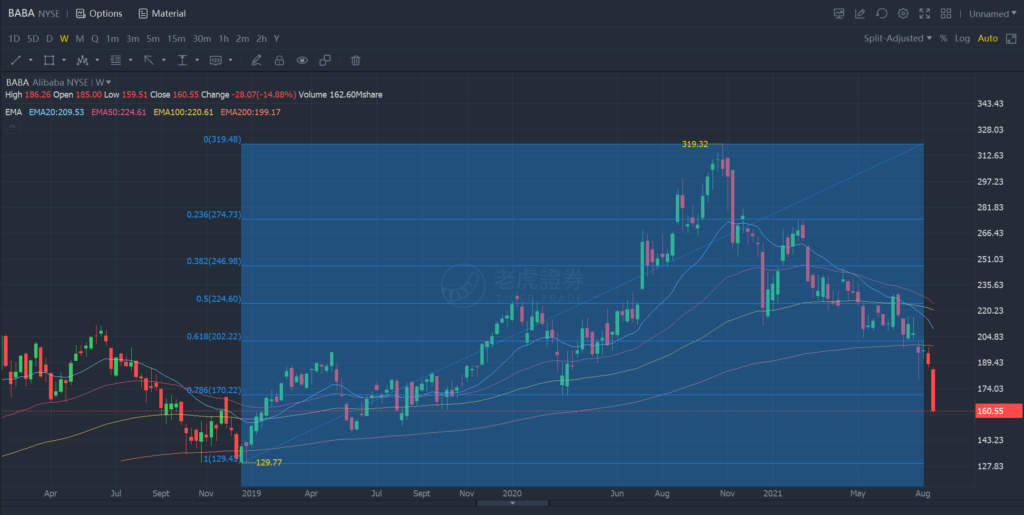Click the refresh chart icon
1024x515 pixels.
pyautogui.click(x=882, y=13)
